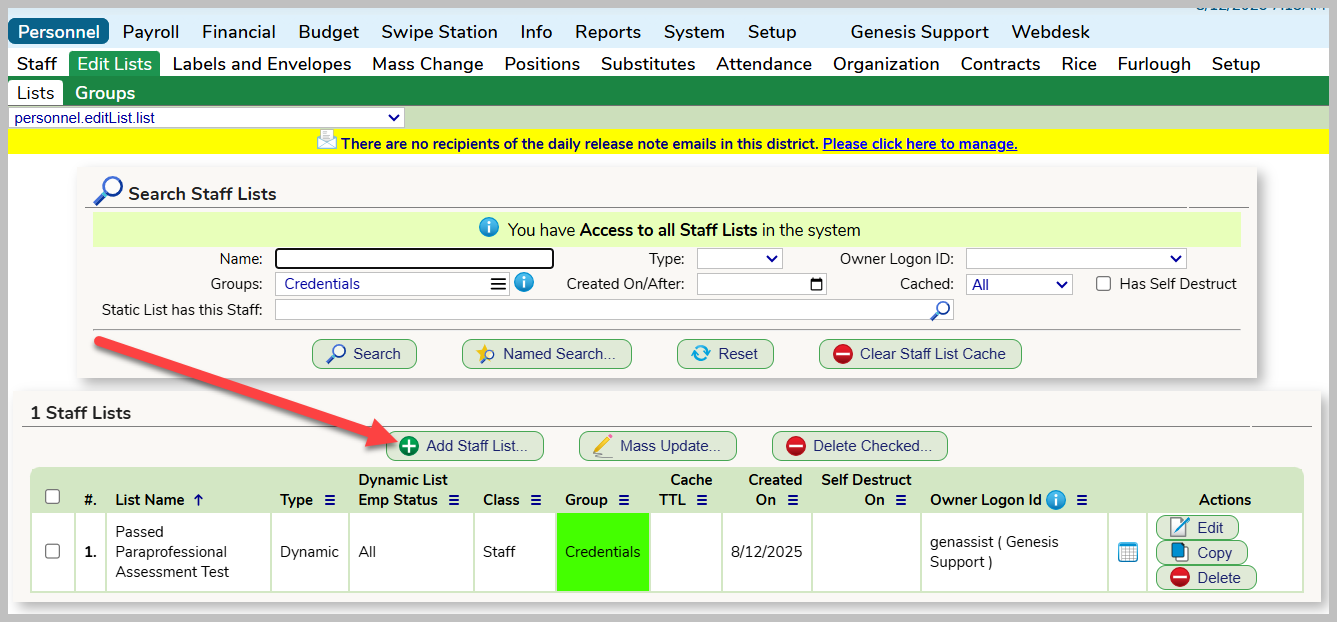Click the Groups list menu icon

pyautogui.click(x=498, y=284)
